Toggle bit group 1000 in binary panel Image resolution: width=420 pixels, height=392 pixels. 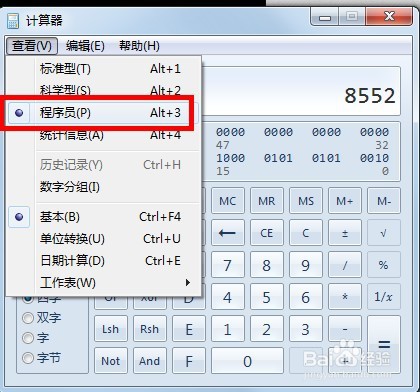230,158
